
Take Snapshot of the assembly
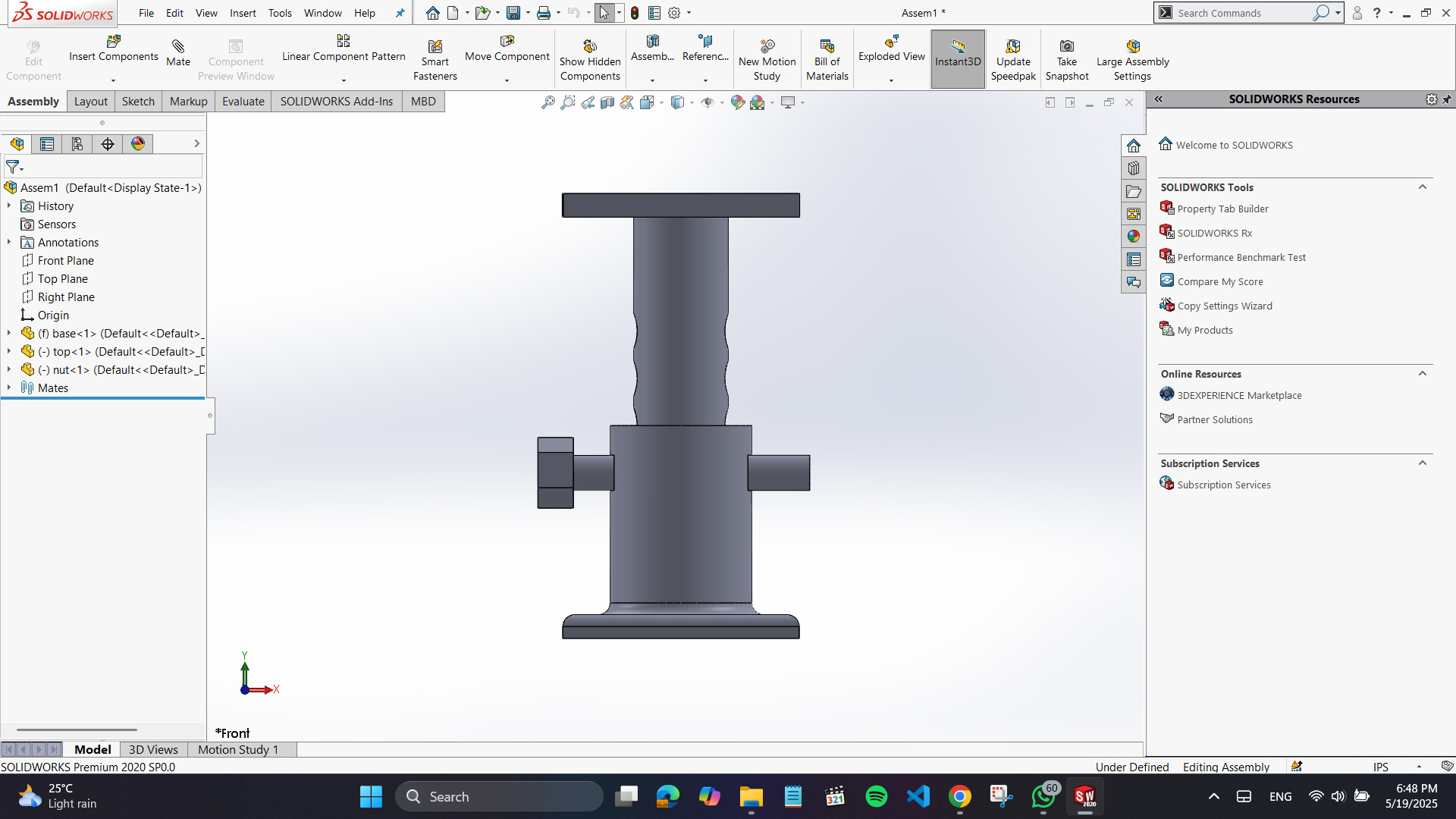point(1066,60)
